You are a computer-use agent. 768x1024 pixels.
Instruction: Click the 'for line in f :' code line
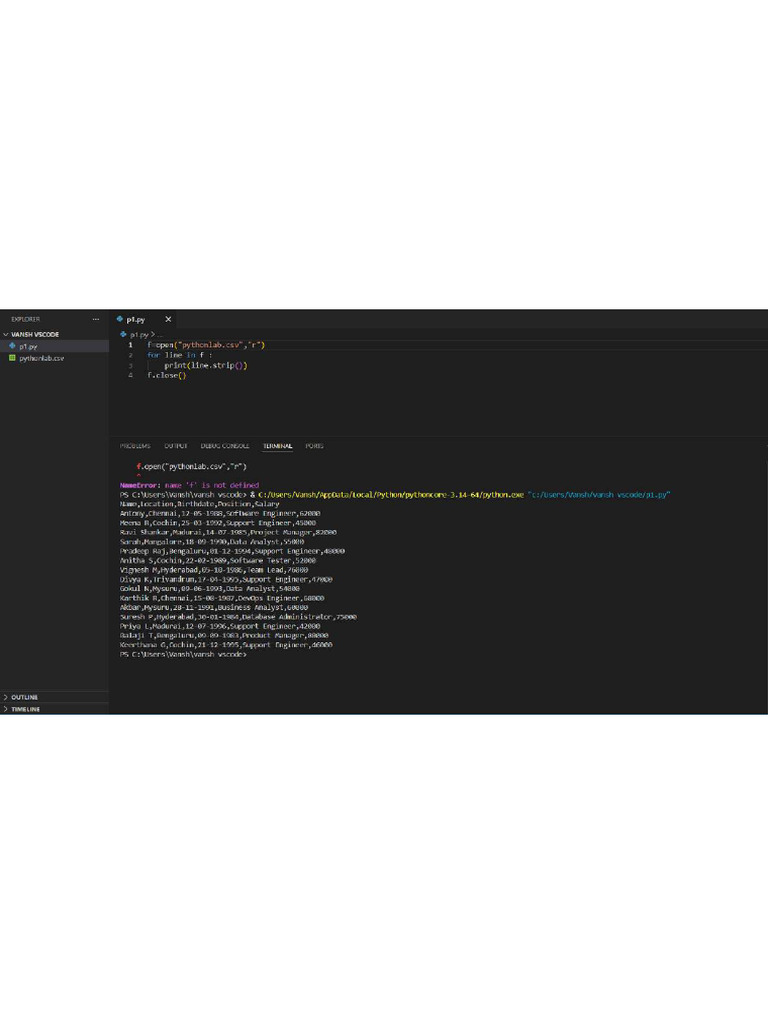(179, 355)
